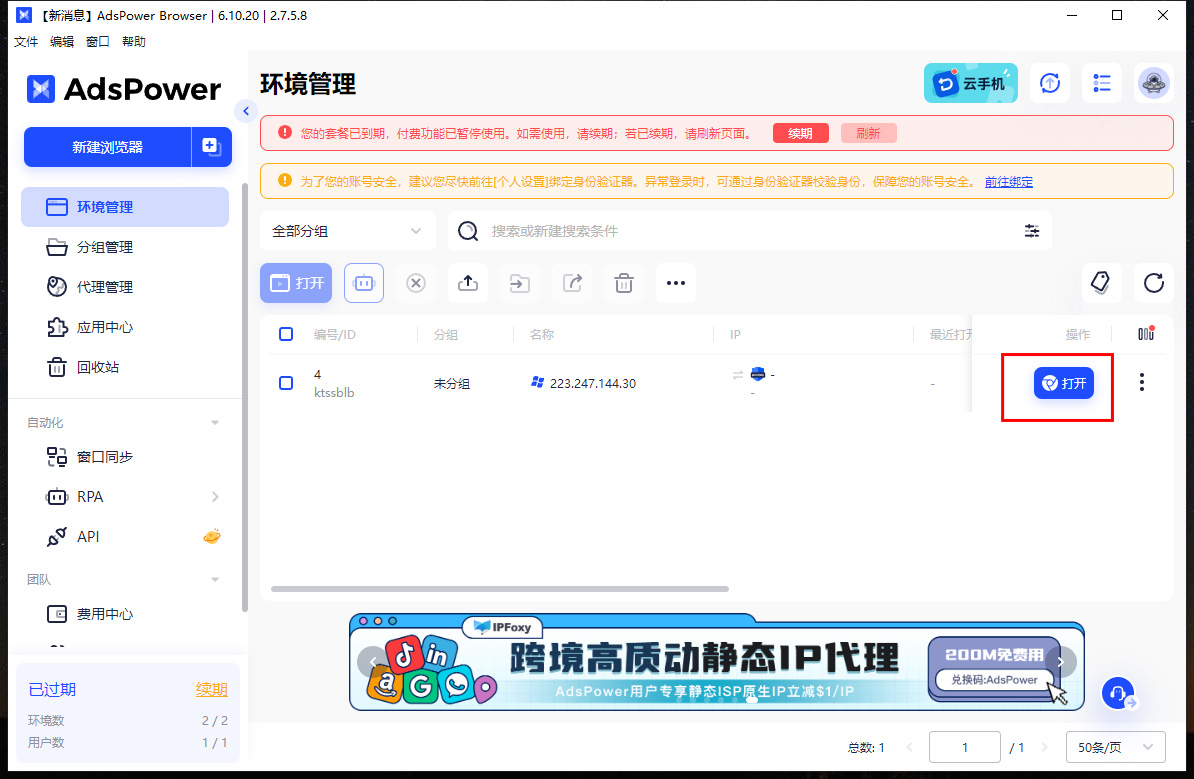Click the sidebar vertical scrollbar
1194x779 pixels.
point(244,396)
